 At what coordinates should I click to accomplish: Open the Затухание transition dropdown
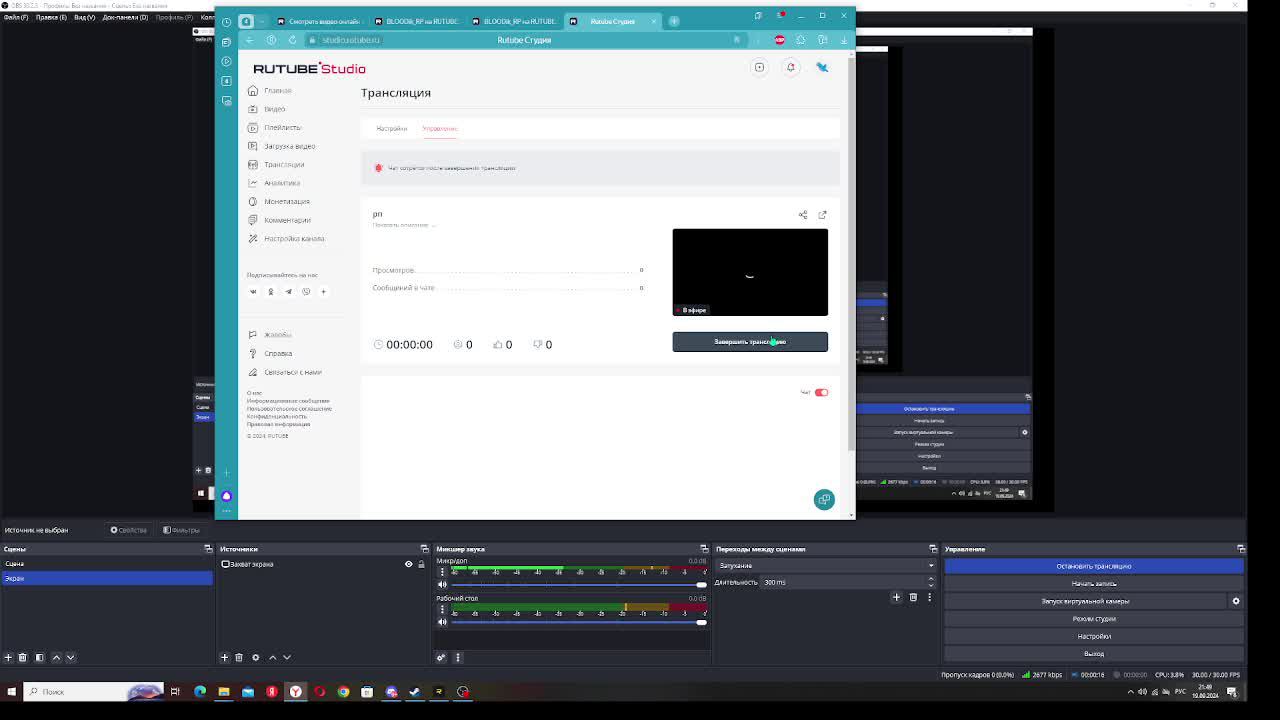(x=826, y=566)
